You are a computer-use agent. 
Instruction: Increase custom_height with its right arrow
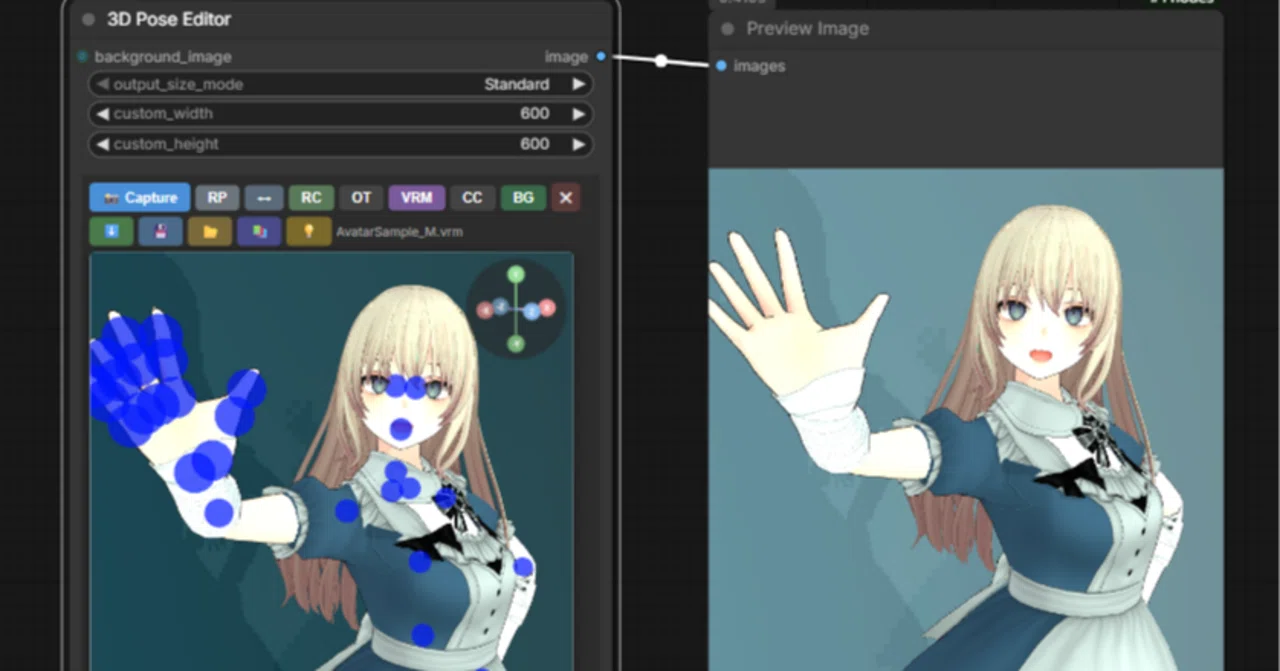point(578,144)
